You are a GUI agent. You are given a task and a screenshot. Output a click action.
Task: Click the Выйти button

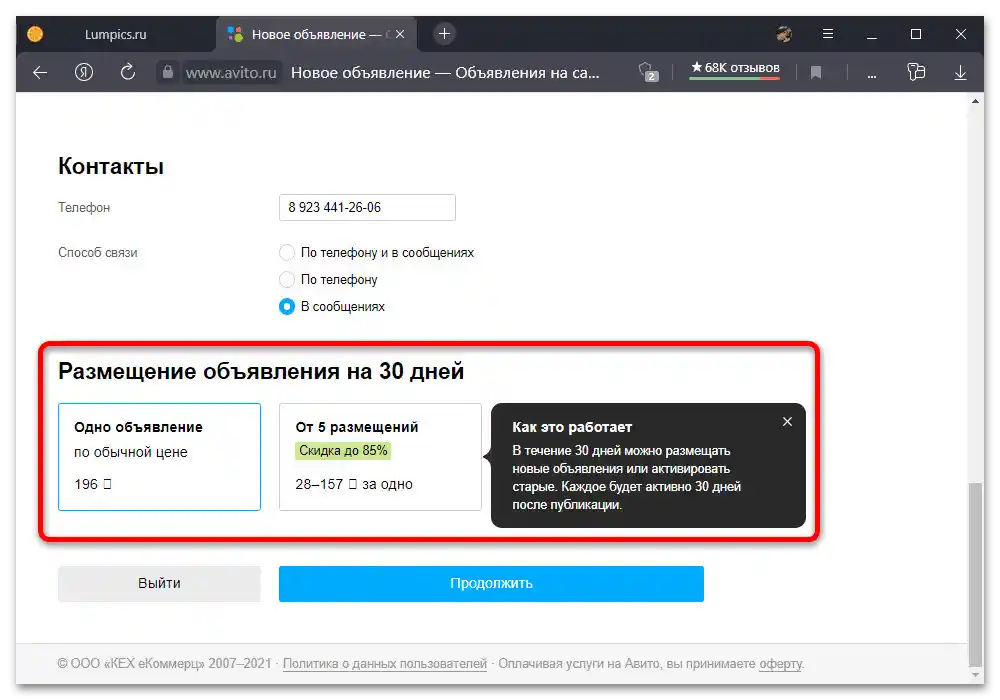tap(159, 583)
